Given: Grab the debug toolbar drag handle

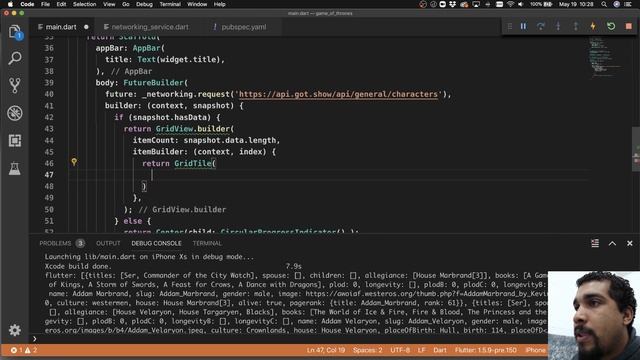Looking at the screenshot, I should [x=509, y=26].
